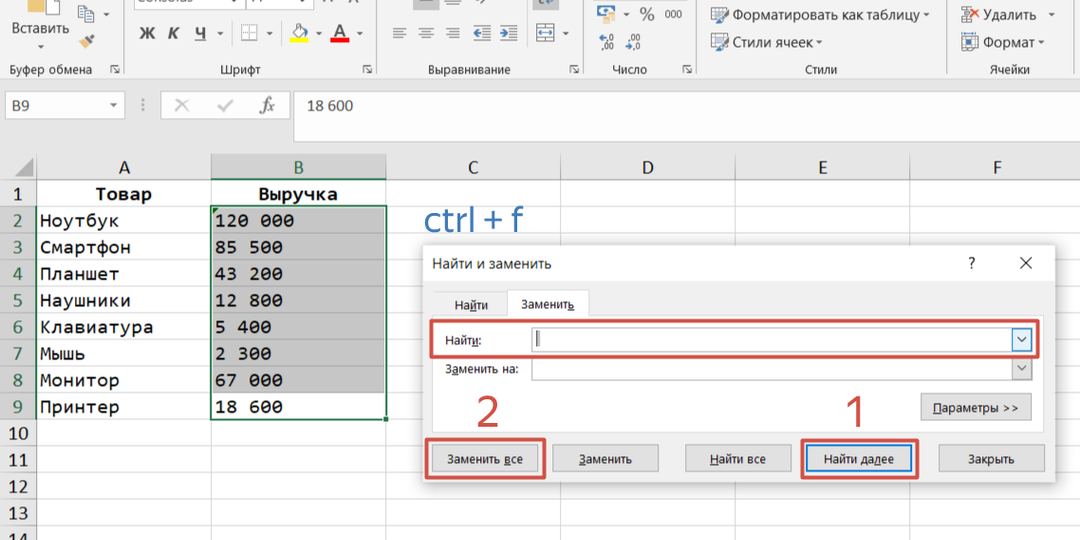
Task: Click the increase decimal places icon
Action: click(x=607, y=42)
